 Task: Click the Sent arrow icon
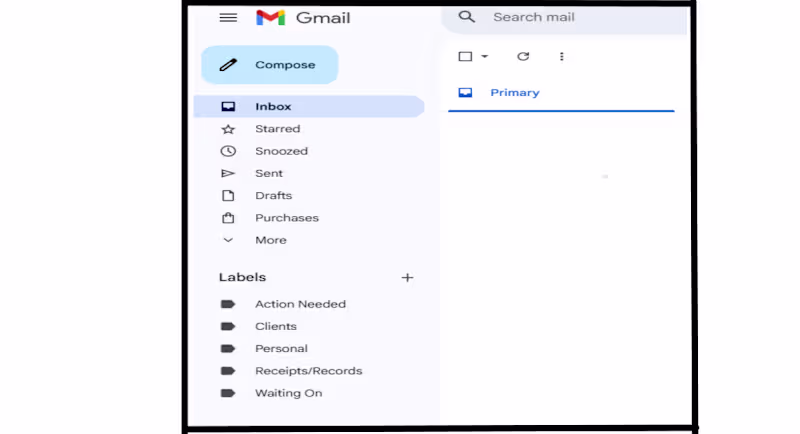click(x=228, y=173)
